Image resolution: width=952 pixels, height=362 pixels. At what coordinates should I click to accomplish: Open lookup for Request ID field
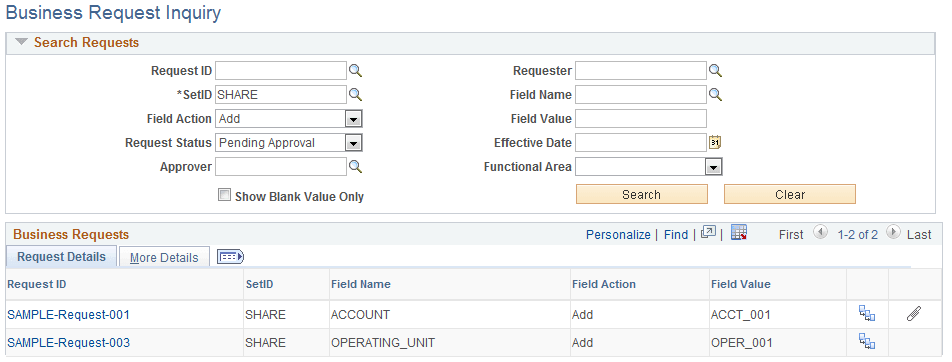click(355, 71)
